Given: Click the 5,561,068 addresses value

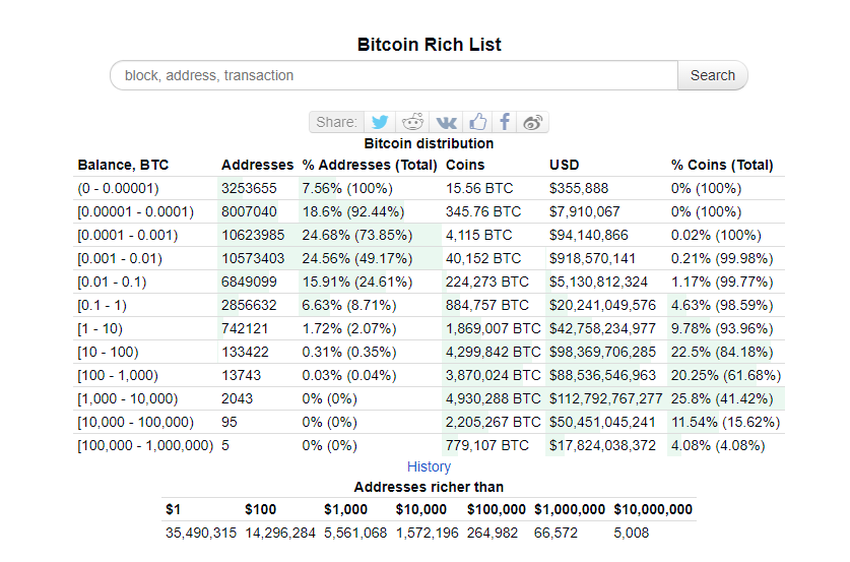Looking at the screenshot, I should tap(356, 532).
